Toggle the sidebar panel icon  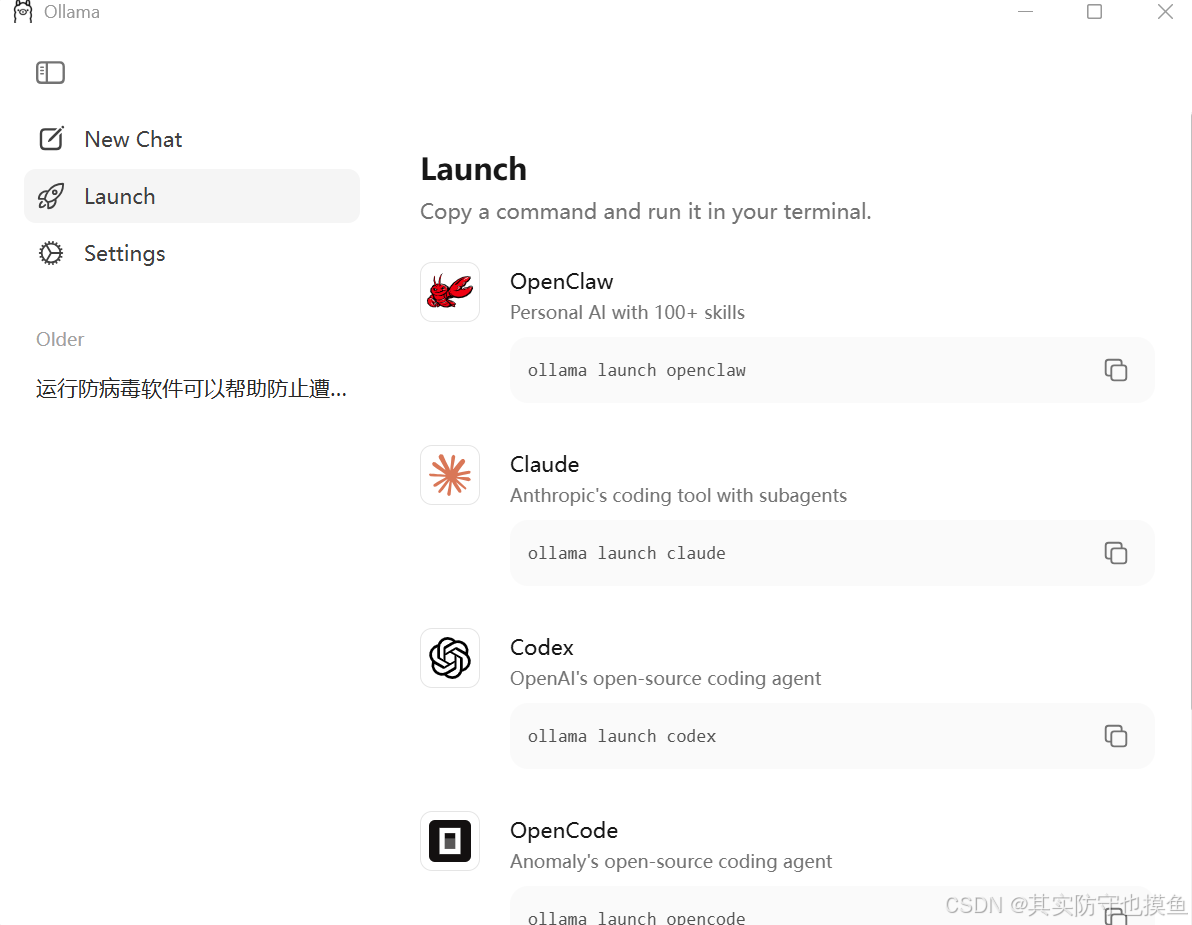point(50,73)
